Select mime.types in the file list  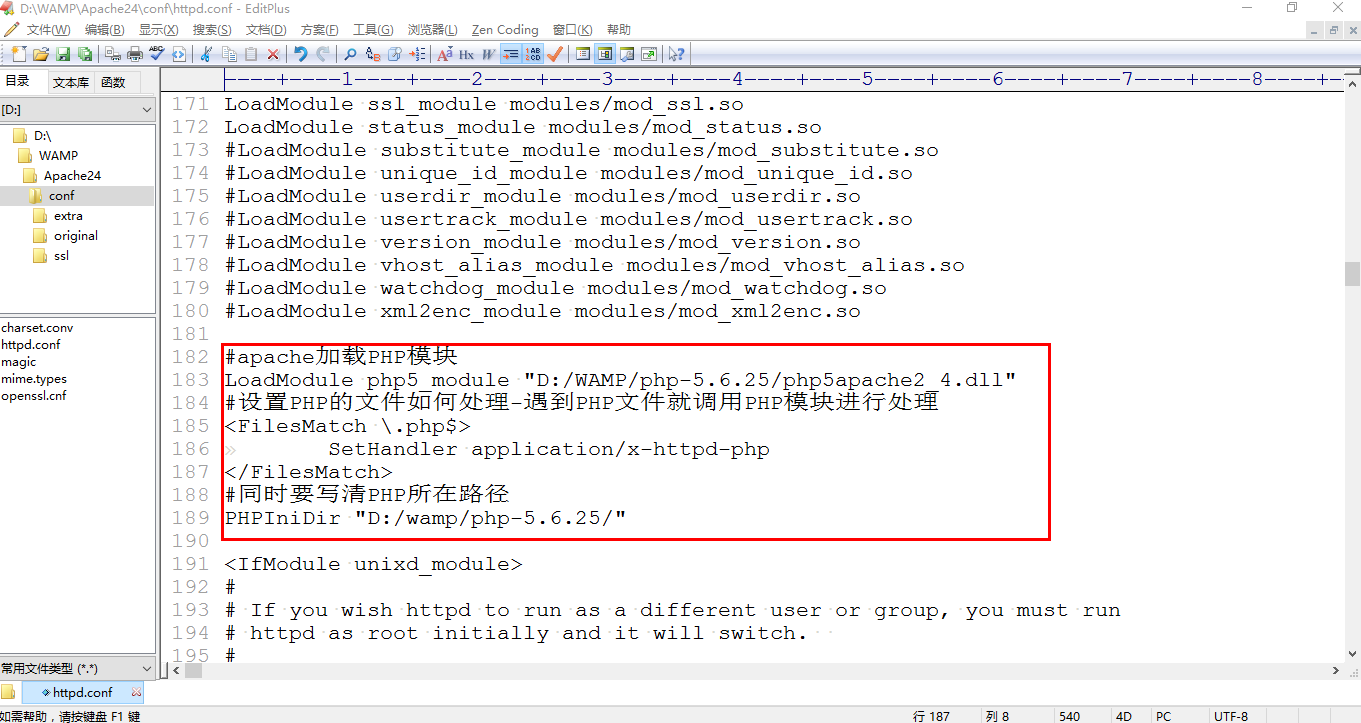[33, 378]
